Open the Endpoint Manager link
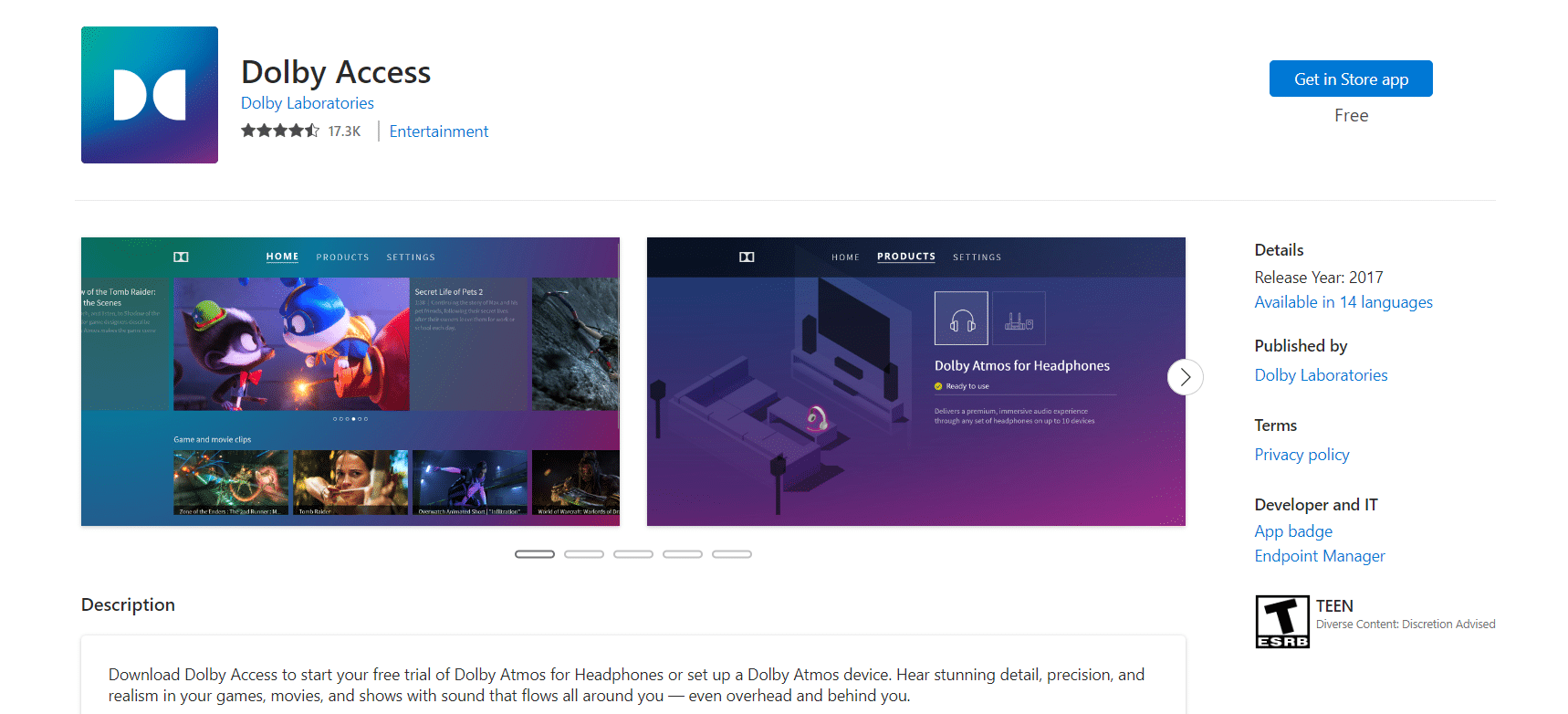The height and width of the screenshot is (714, 1568). [1320, 556]
